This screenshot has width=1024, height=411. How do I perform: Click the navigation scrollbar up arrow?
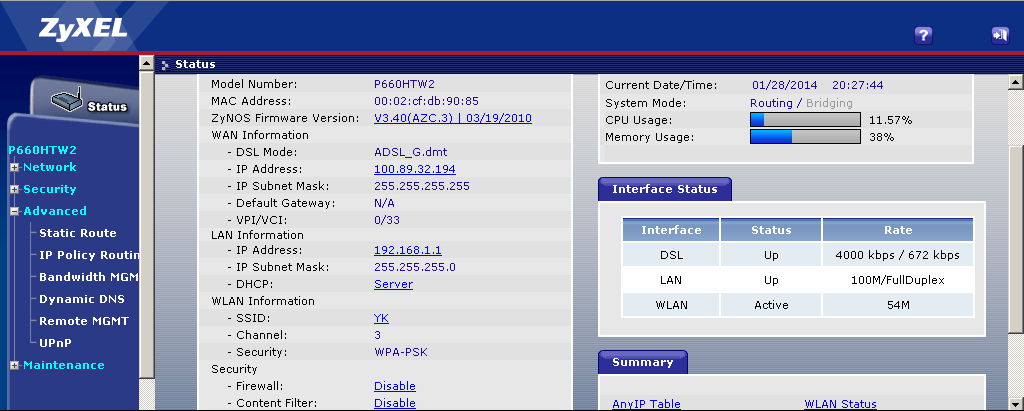pyautogui.click(x=147, y=64)
